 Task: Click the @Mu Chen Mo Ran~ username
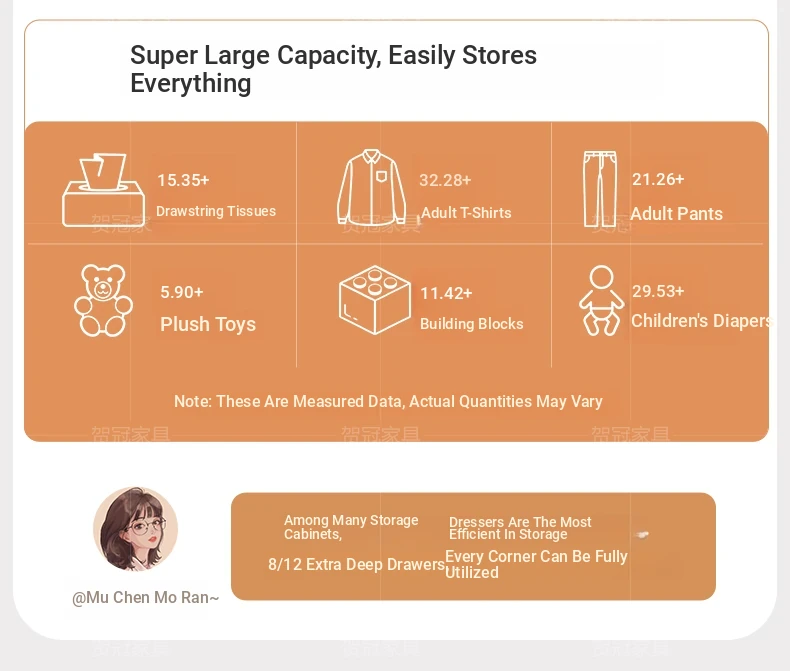(146, 597)
